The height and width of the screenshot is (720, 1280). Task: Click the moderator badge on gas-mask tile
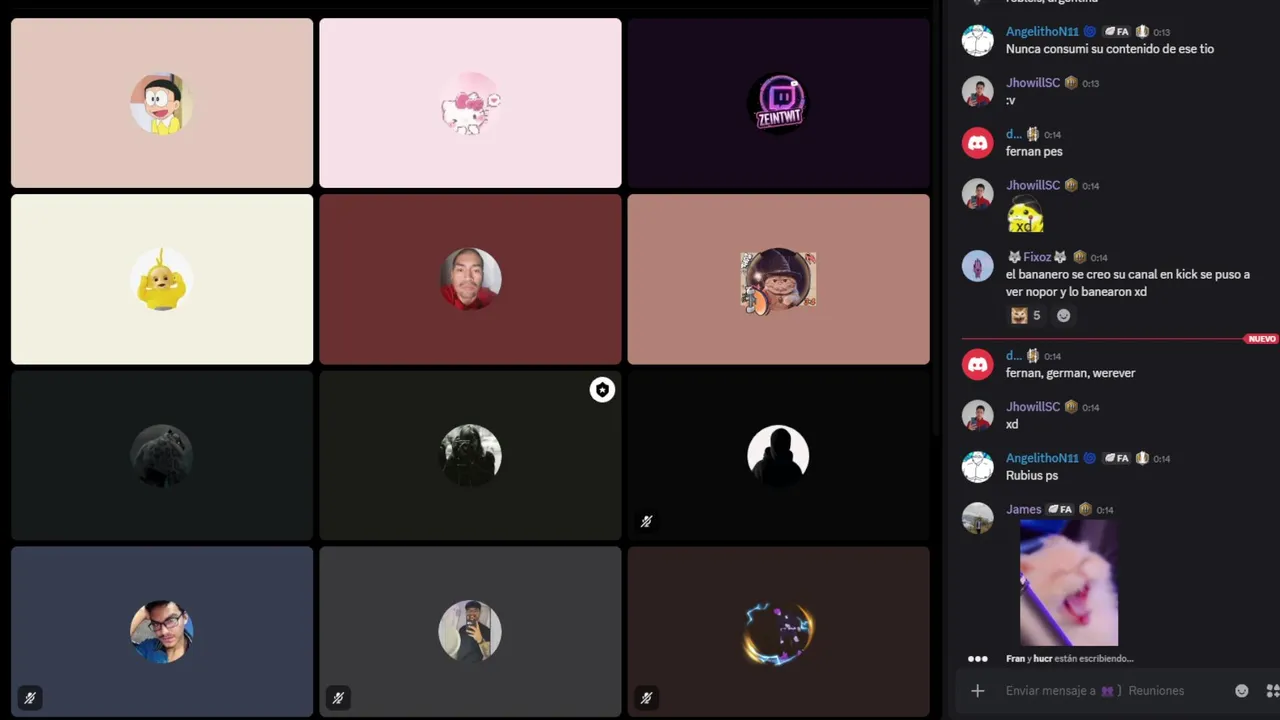(x=602, y=390)
